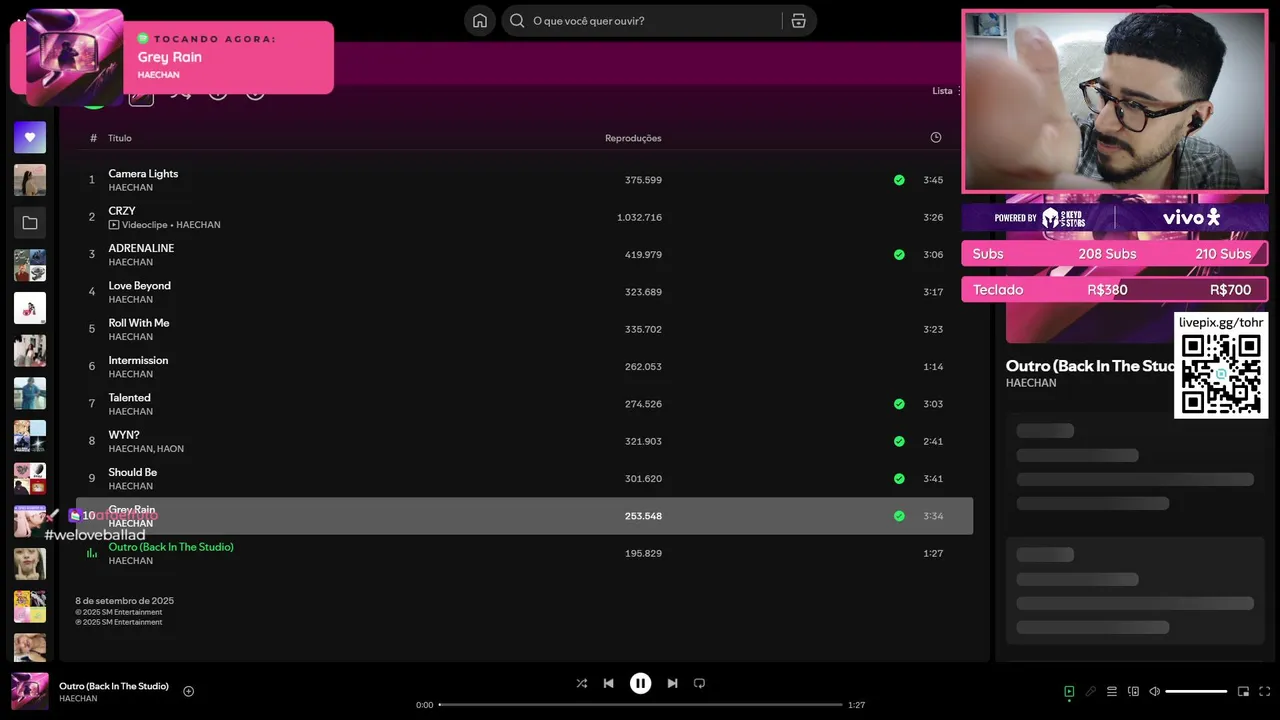
Task: Skip to the next track
Action: [x=672, y=683]
